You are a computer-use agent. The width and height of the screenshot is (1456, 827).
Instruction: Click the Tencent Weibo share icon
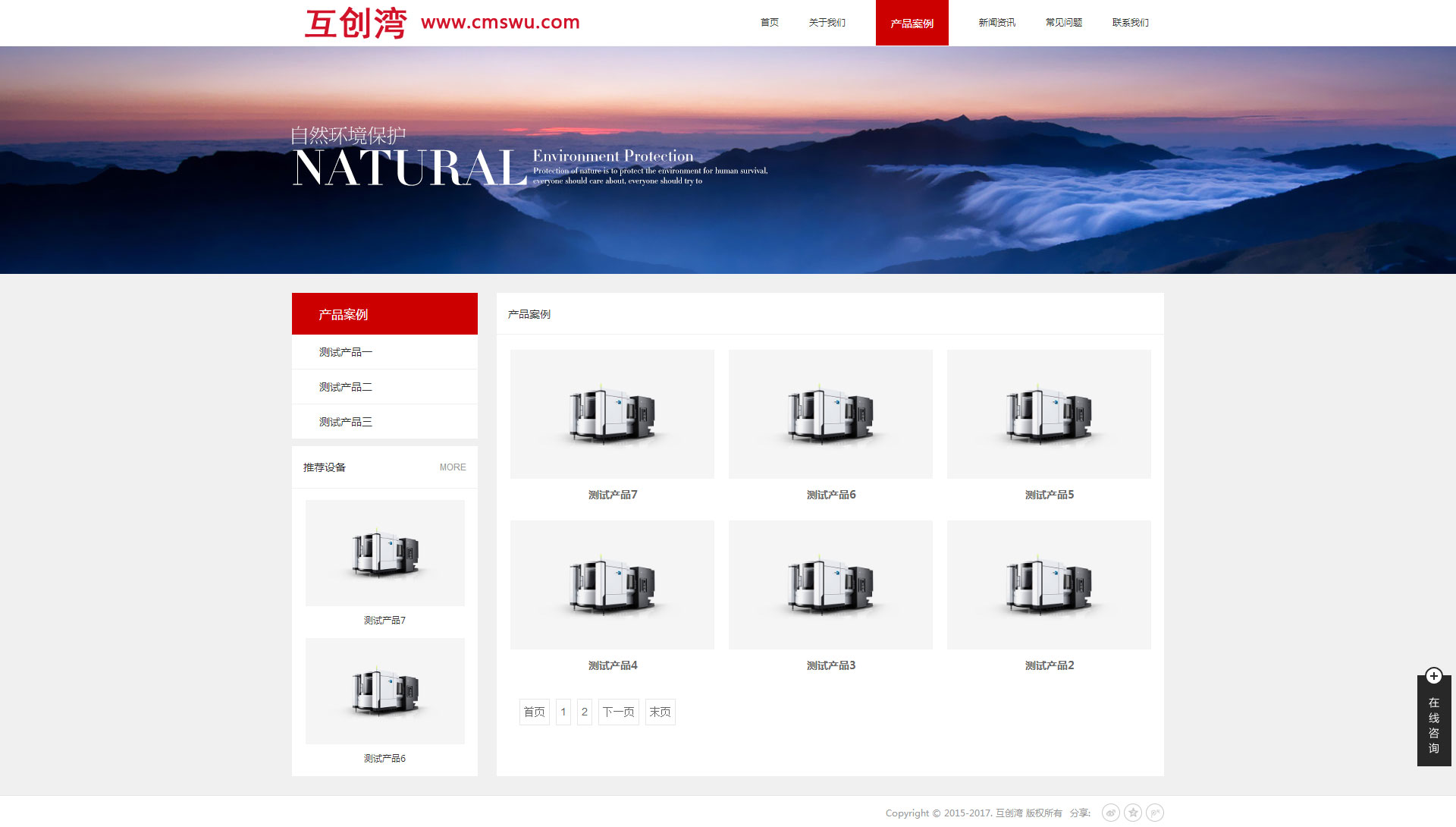tap(1155, 813)
